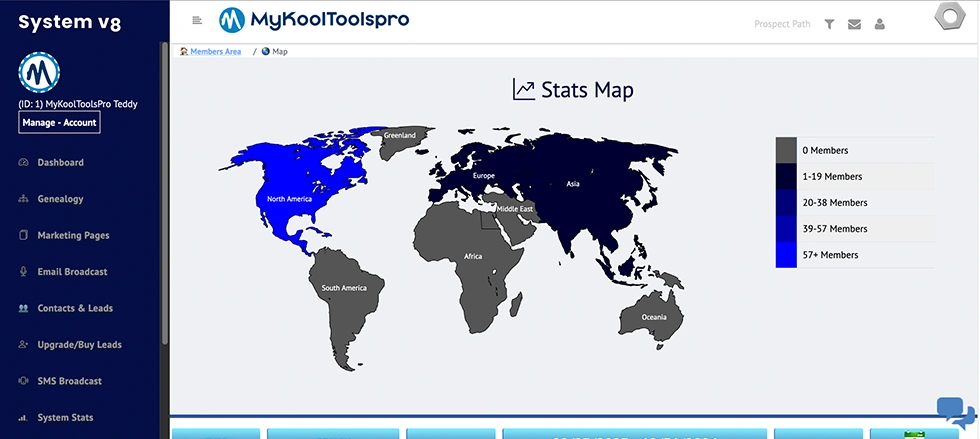Click the hamburger menu toggle icon
The width and height of the screenshot is (980, 439).
click(197, 20)
